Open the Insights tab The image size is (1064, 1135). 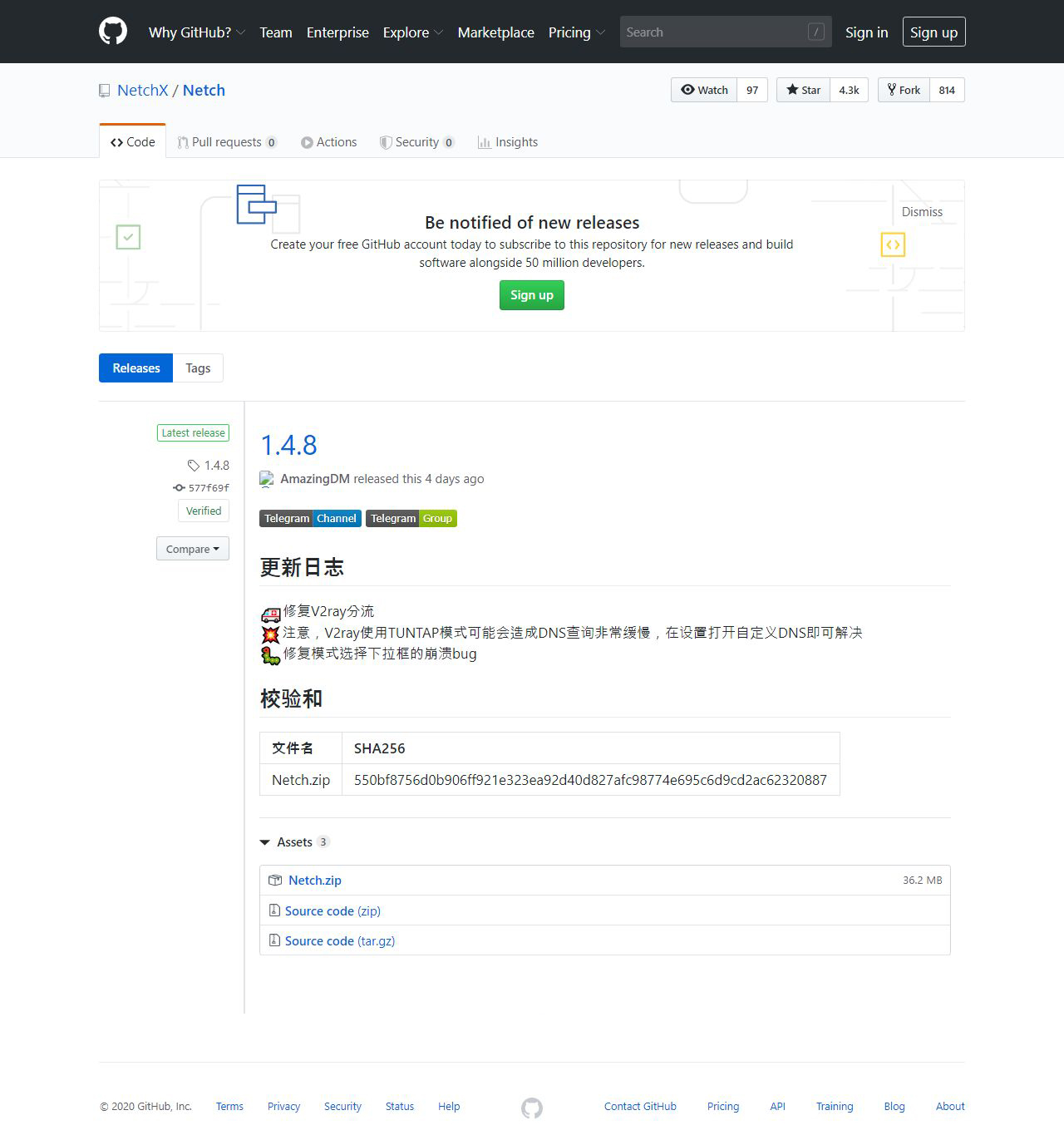point(508,142)
